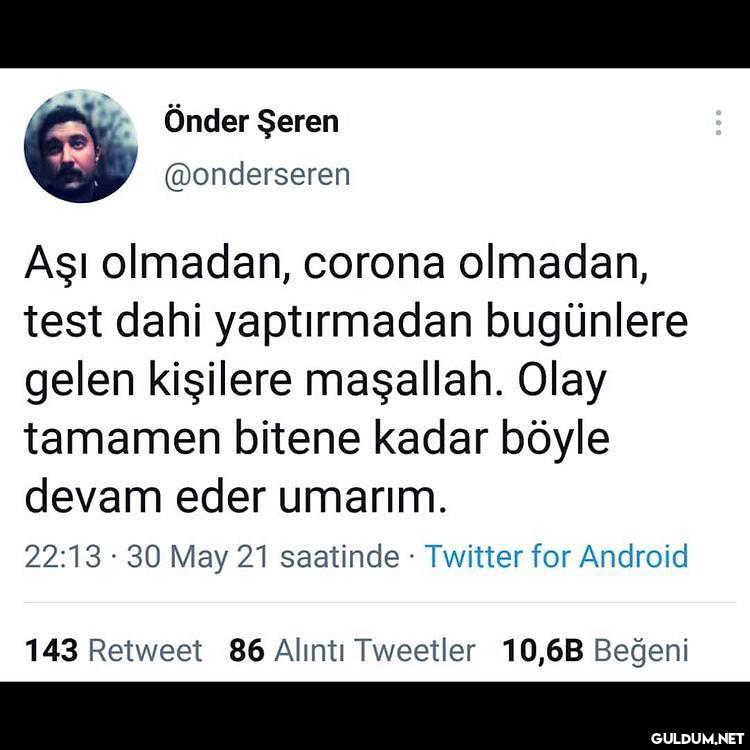View the 143 Retweet list
Screen dimensions: 750x750
click(113, 651)
